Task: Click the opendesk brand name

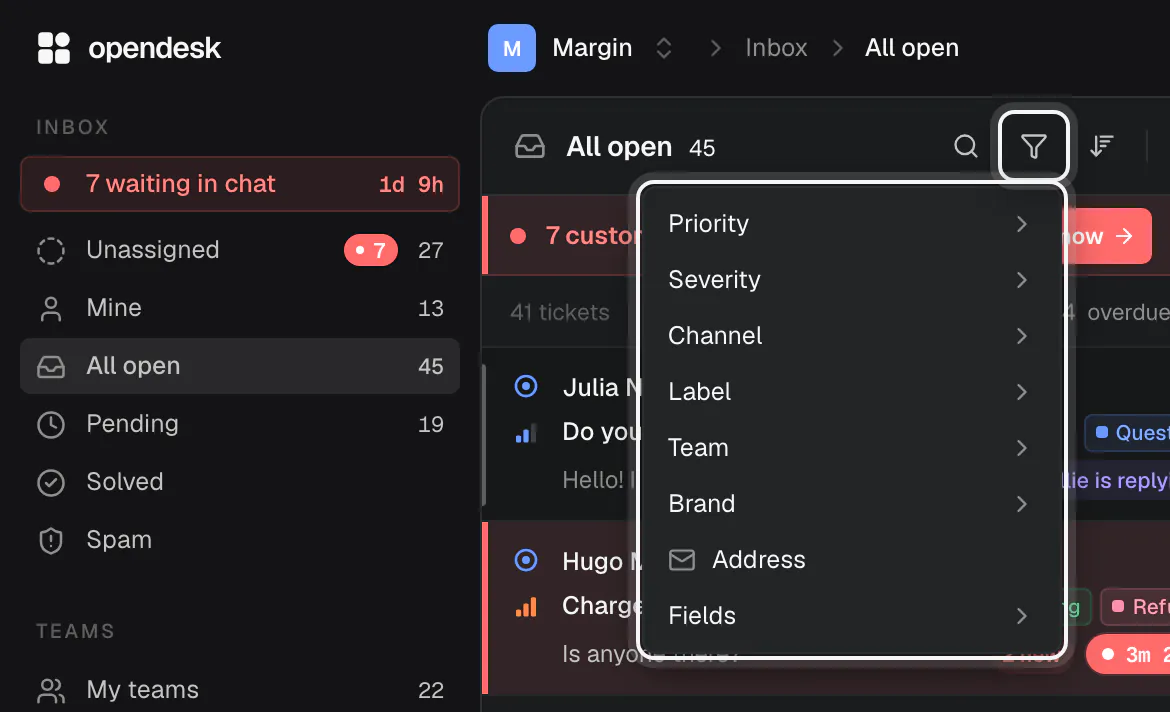Action: pyautogui.click(x=154, y=49)
